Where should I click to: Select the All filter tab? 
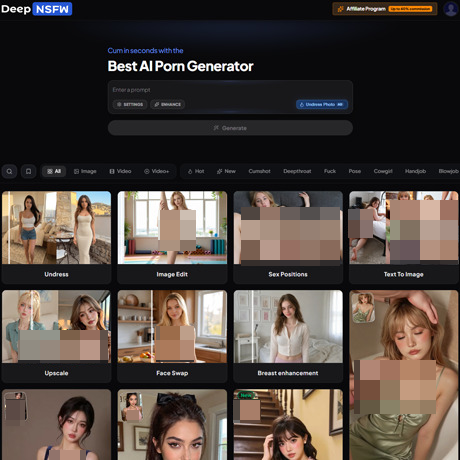[54, 171]
